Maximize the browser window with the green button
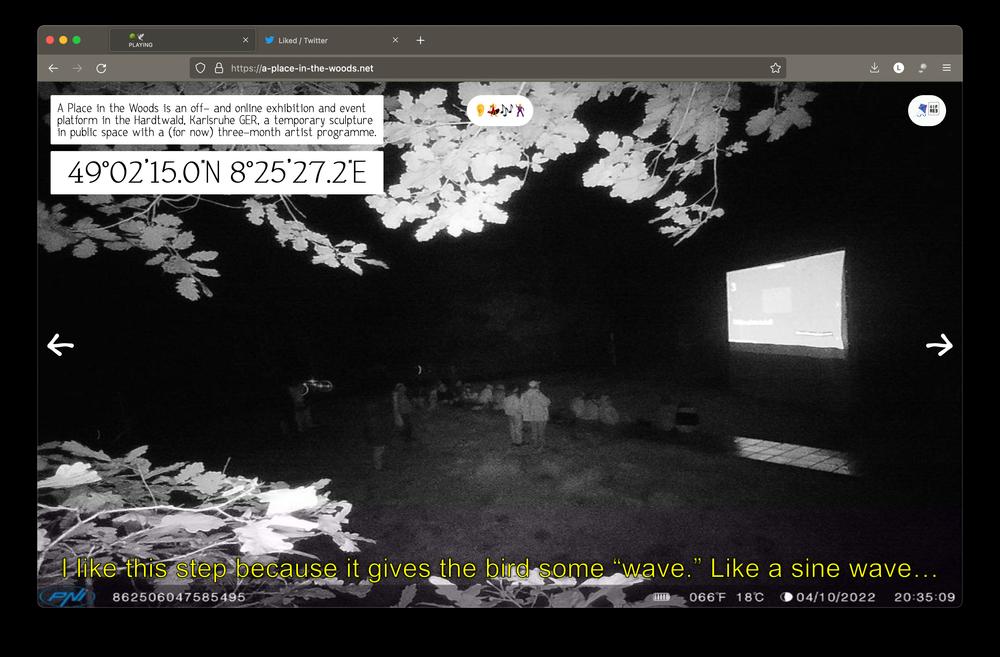1000x657 pixels. point(77,40)
